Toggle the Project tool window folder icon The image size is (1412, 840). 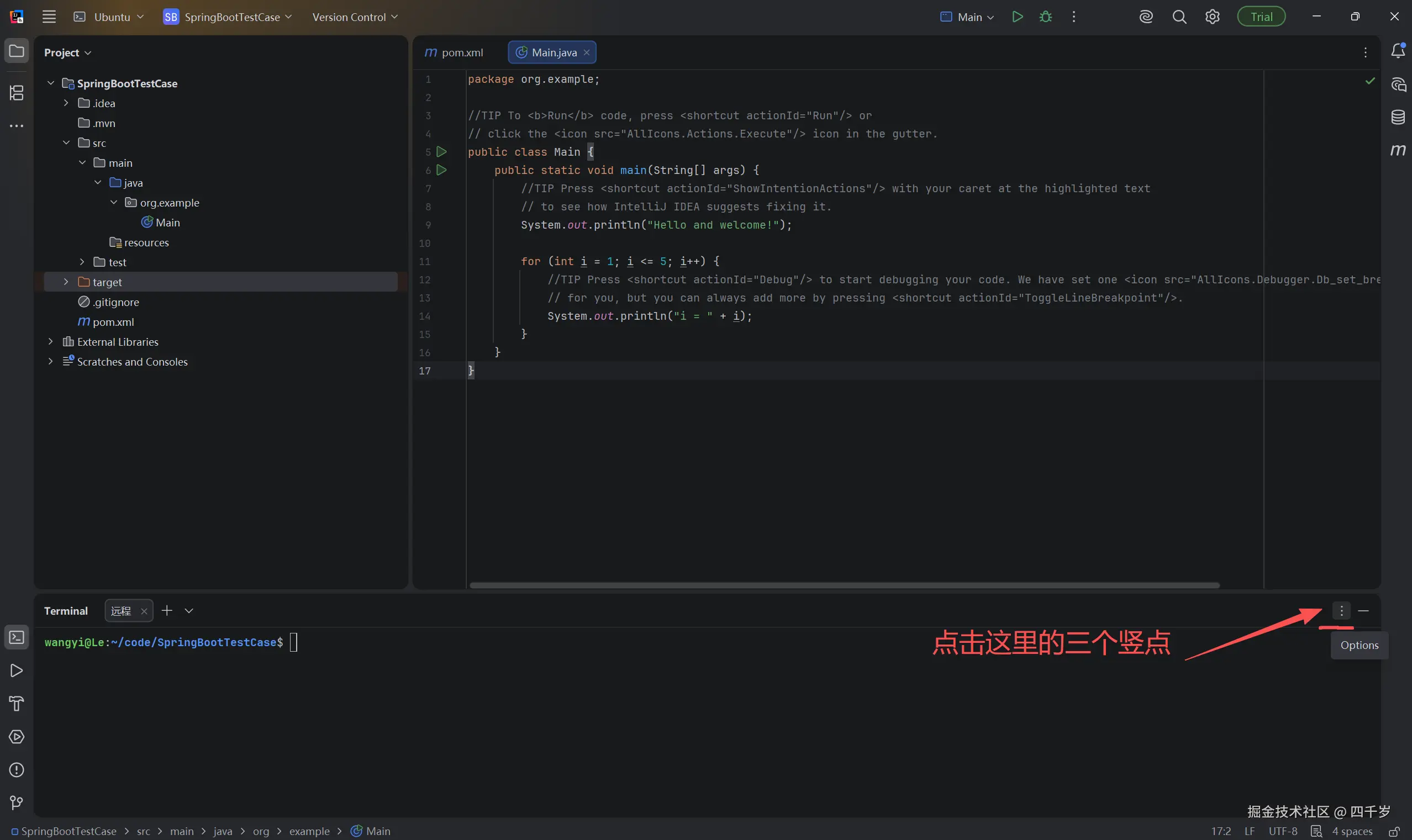point(17,51)
